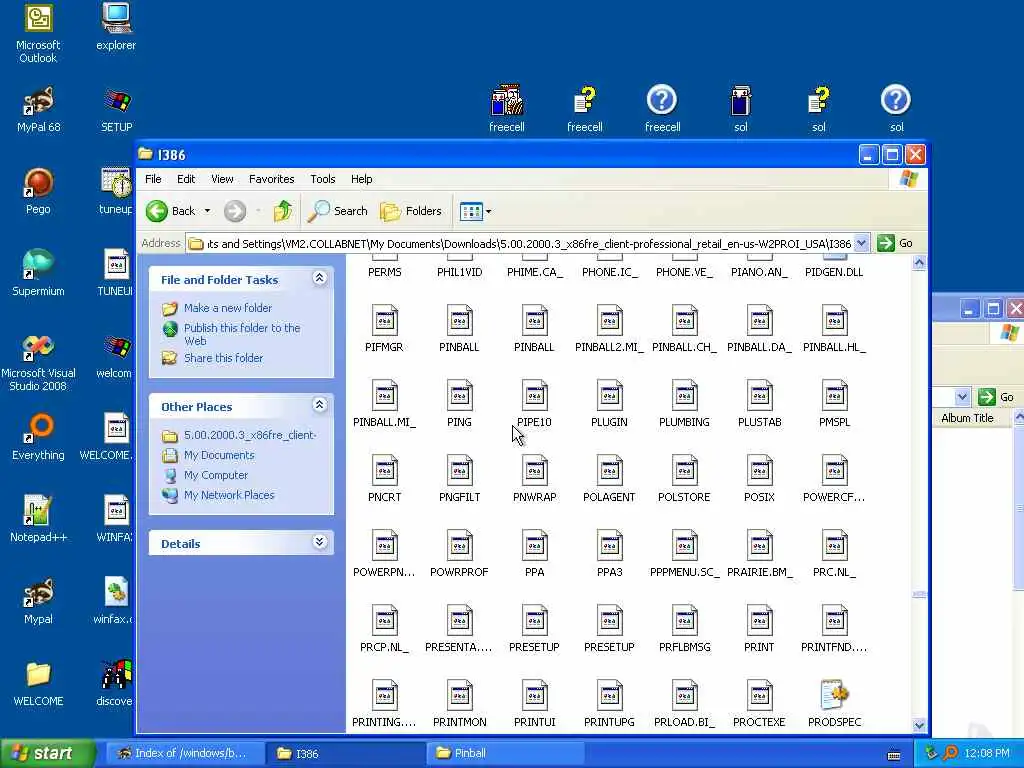Select the PINBALL.MI_ file
The width and height of the screenshot is (1024, 768).
click(x=384, y=404)
